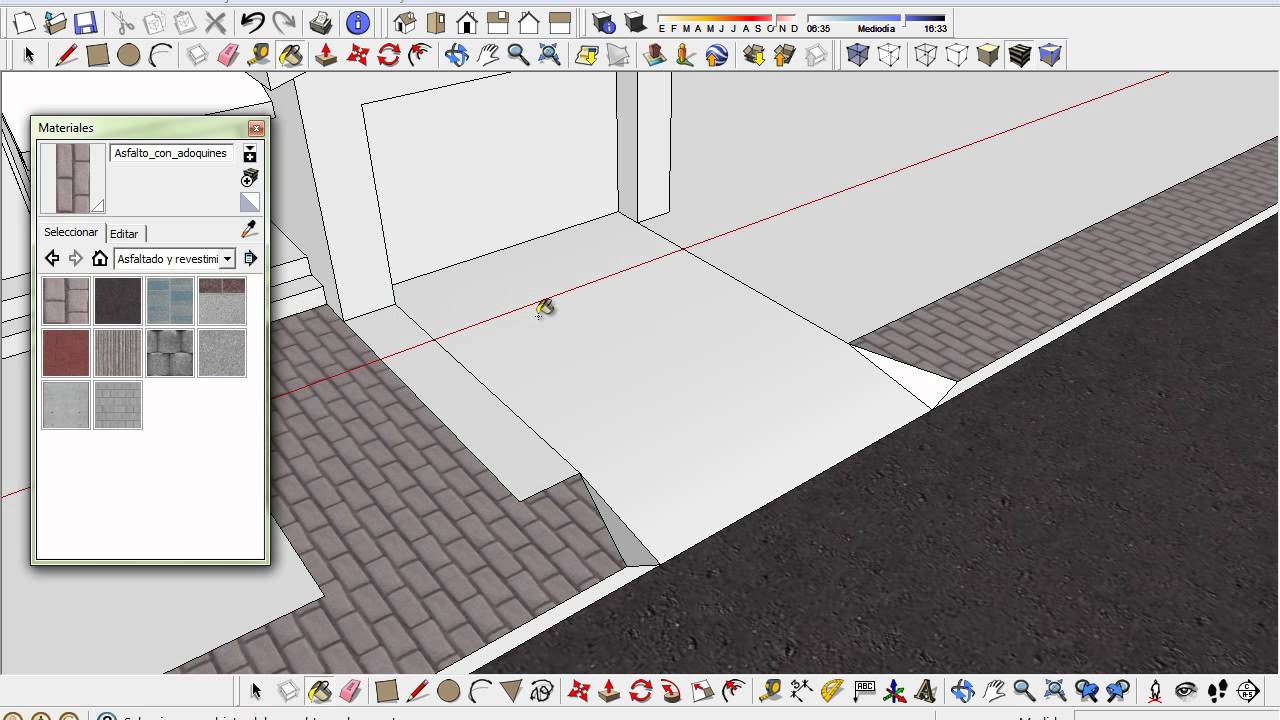
Task: Go back in the materials browser
Action: tap(52, 258)
